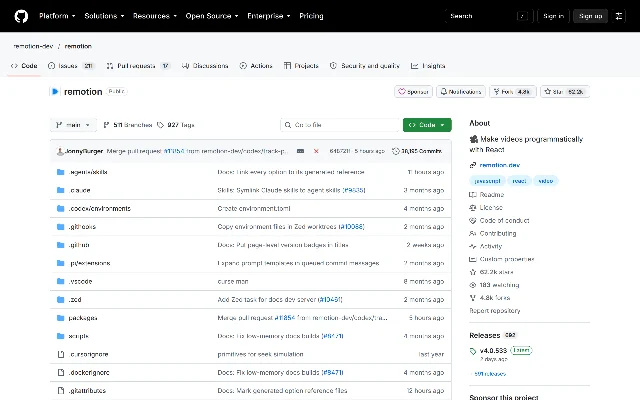The height and width of the screenshot is (400, 640).
Task: Open the .dockerignore file icon
Action: click(x=61, y=372)
